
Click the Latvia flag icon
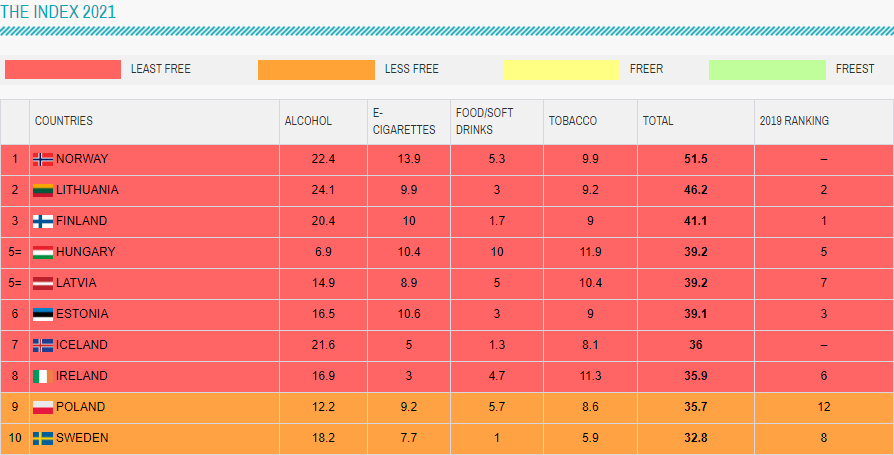pyautogui.click(x=43, y=283)
